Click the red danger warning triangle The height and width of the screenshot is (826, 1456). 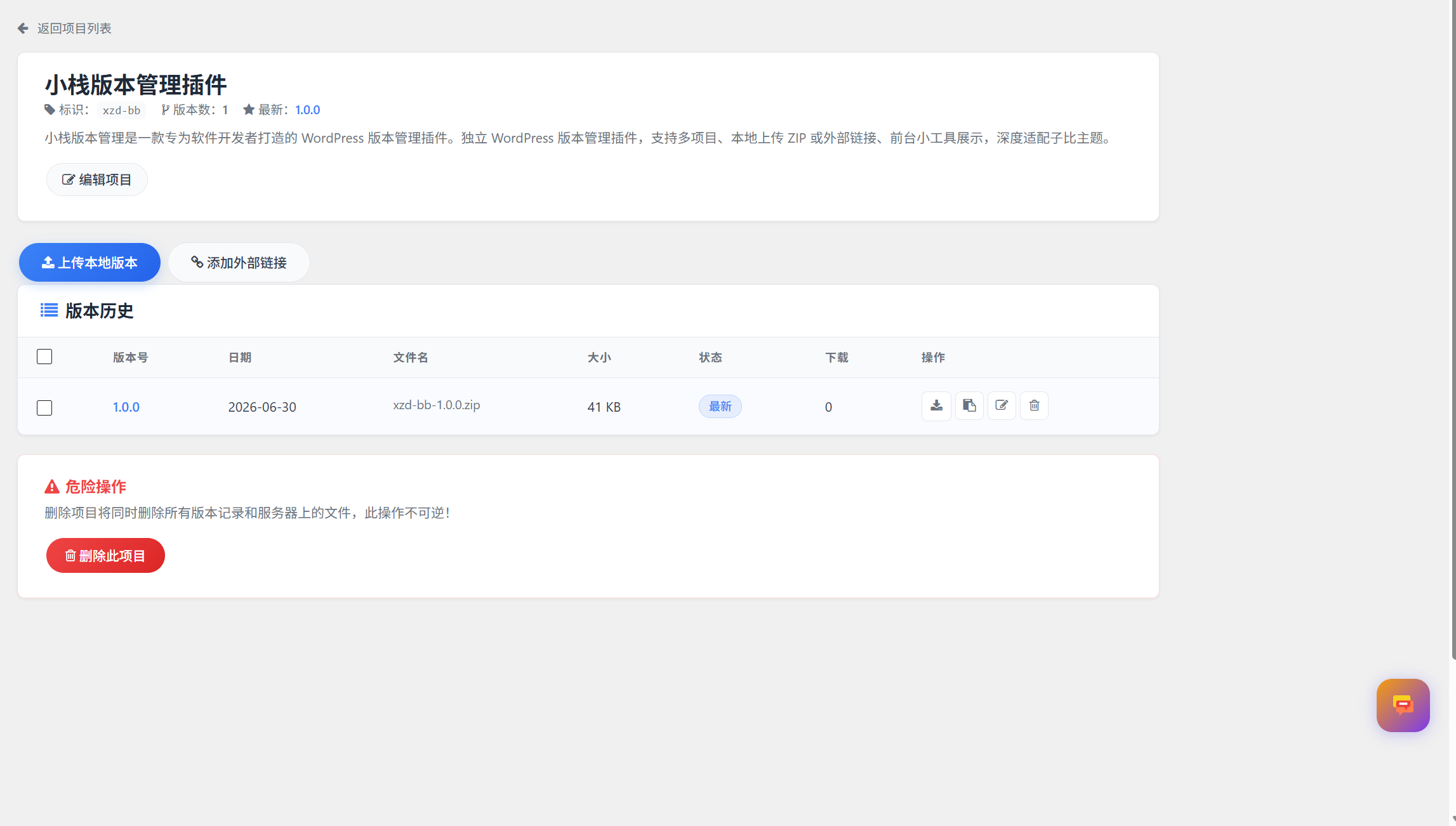[x=52, y=487]
